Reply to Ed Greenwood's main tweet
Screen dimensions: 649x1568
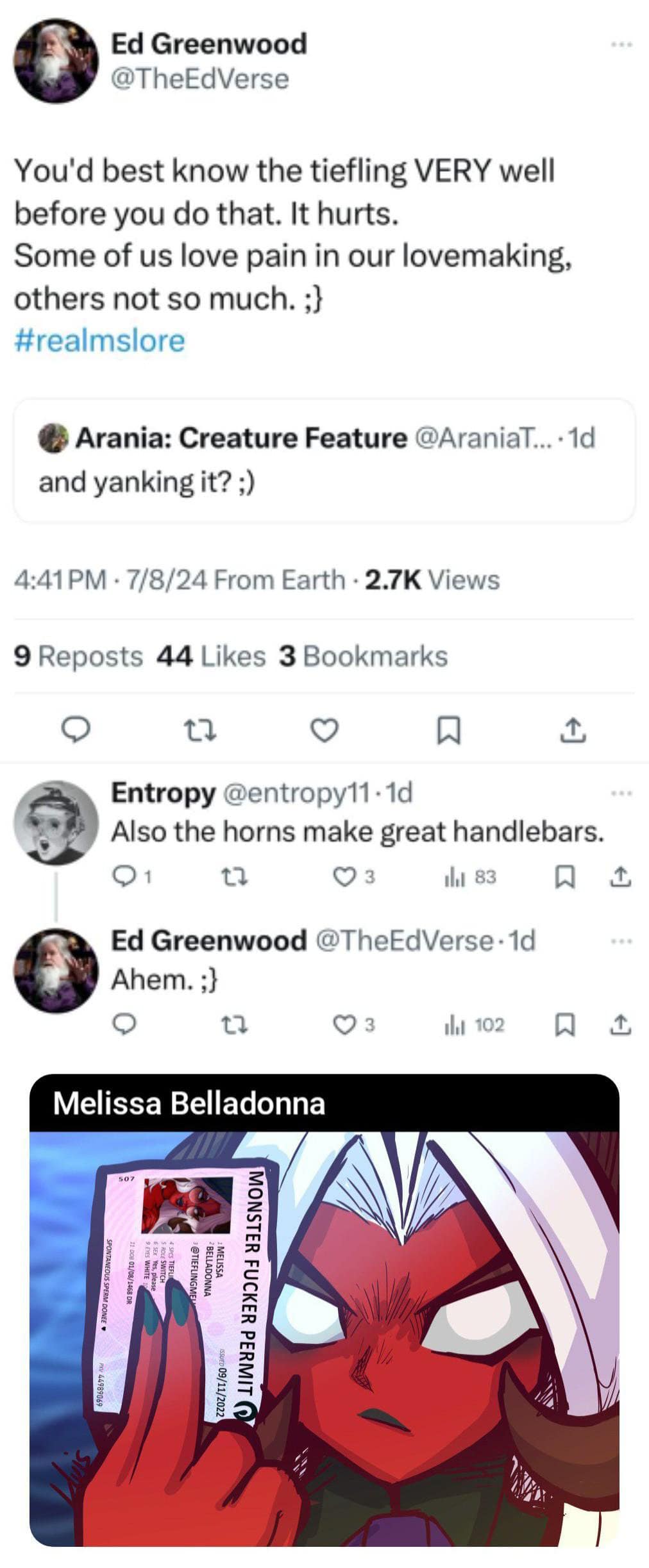coord(76,730)
